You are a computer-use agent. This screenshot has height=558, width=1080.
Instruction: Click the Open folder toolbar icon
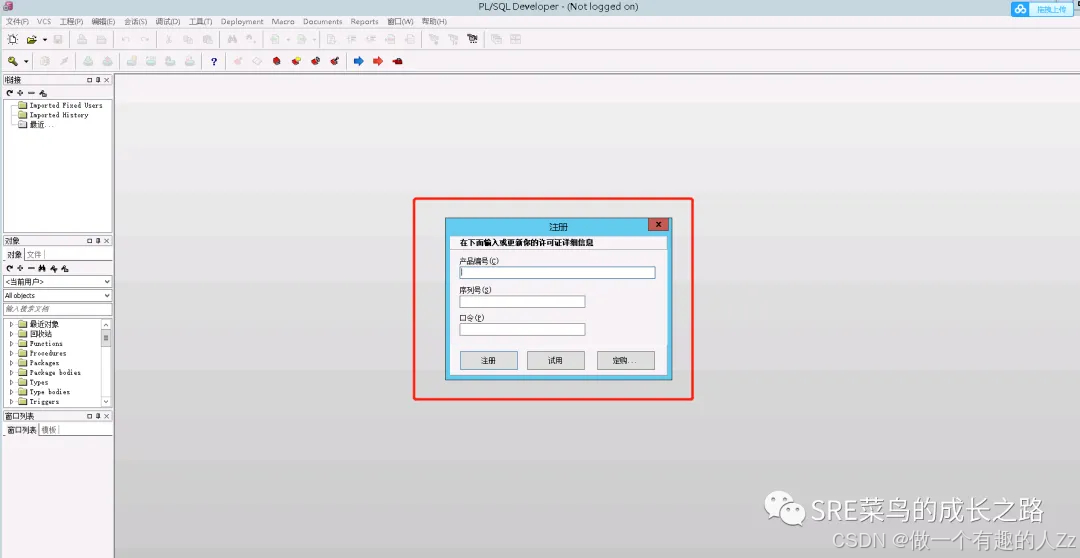(32, 39)
